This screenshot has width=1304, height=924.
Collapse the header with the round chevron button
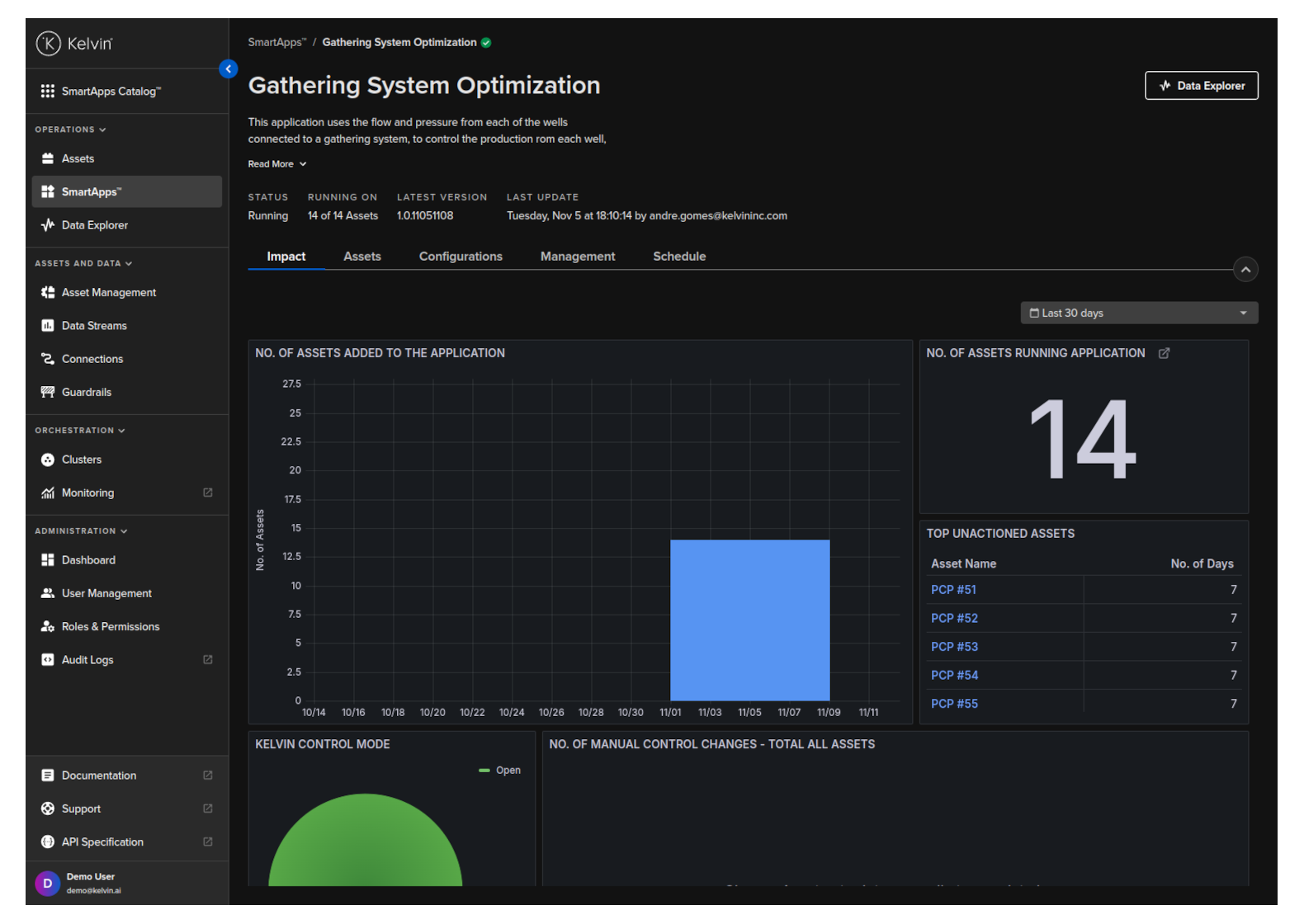click(x=1245, y=270)
